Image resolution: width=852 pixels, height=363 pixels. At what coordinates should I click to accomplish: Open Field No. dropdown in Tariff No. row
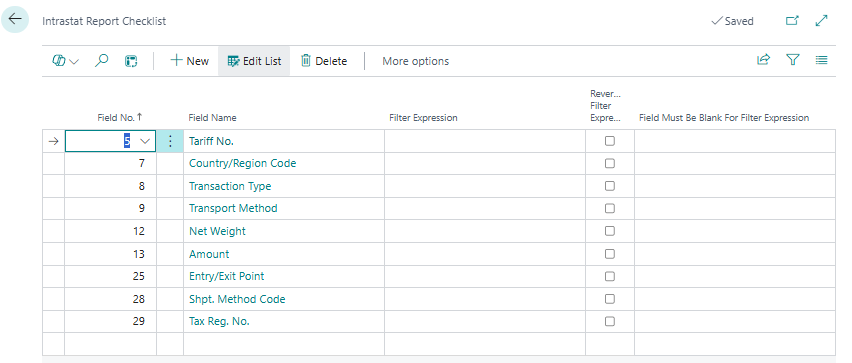[x=145, y=141]
